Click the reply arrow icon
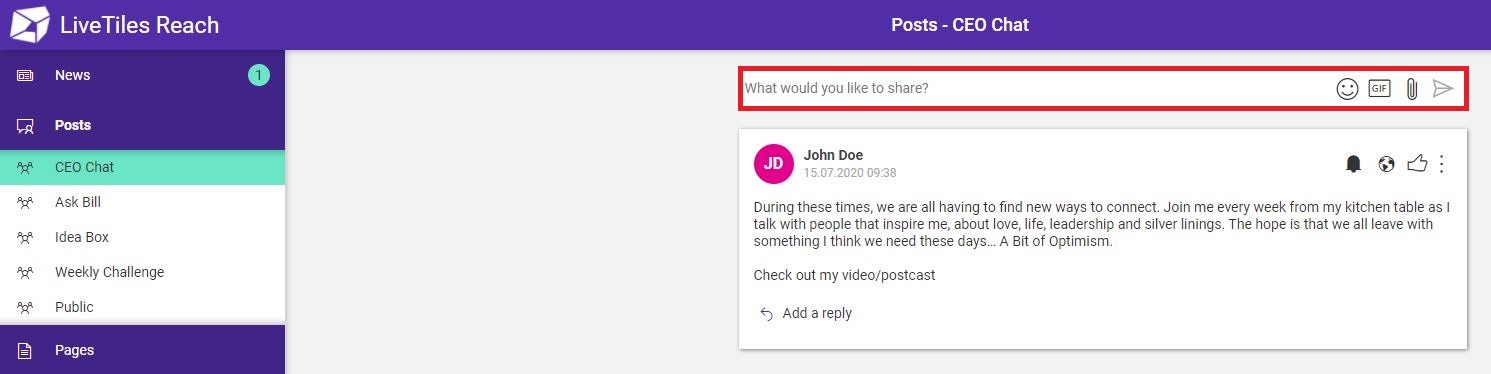The height and width of the screenshot is (374, 1491). coord(767,314)
